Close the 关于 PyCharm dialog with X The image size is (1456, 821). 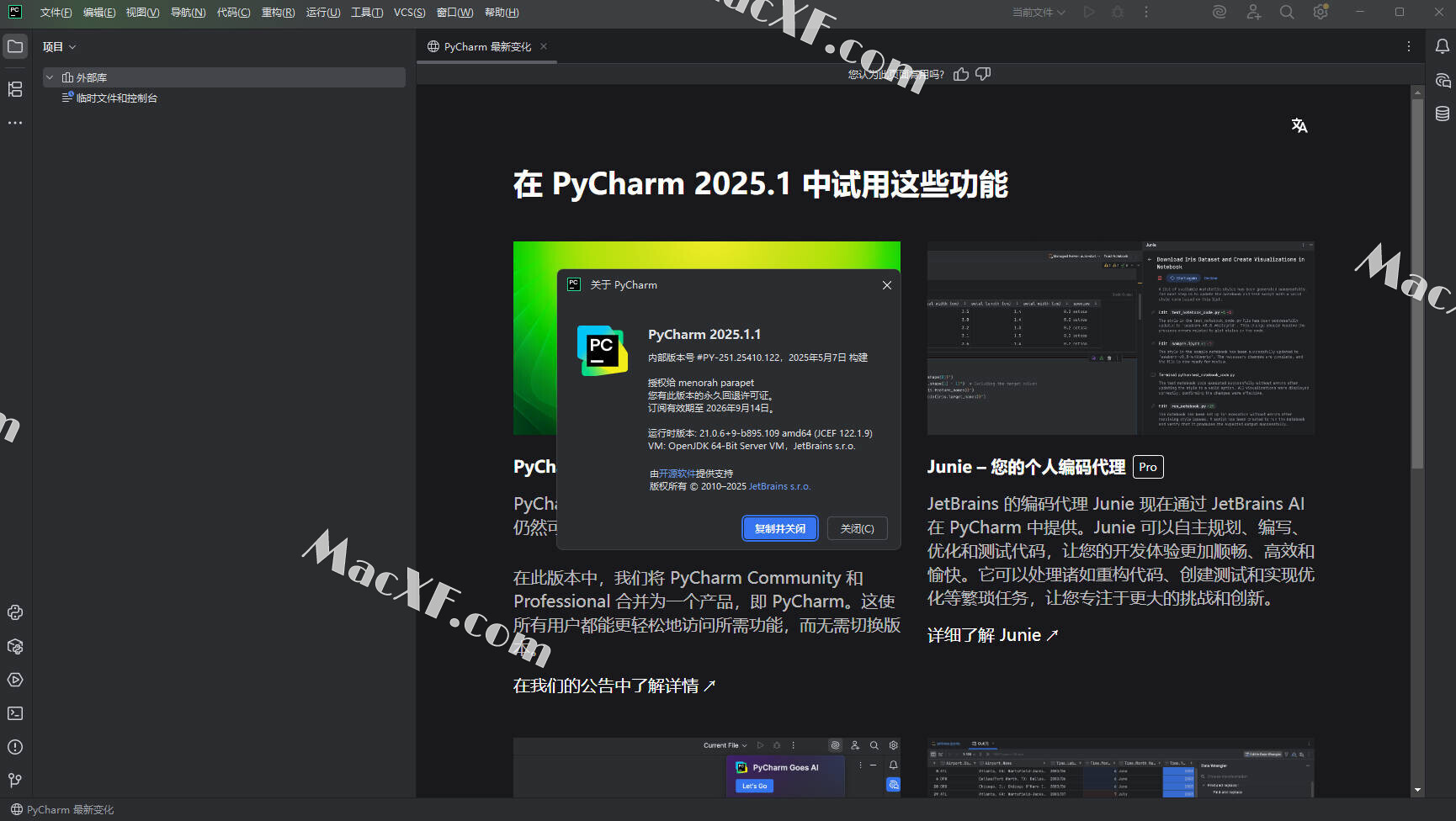click(887, 285)
